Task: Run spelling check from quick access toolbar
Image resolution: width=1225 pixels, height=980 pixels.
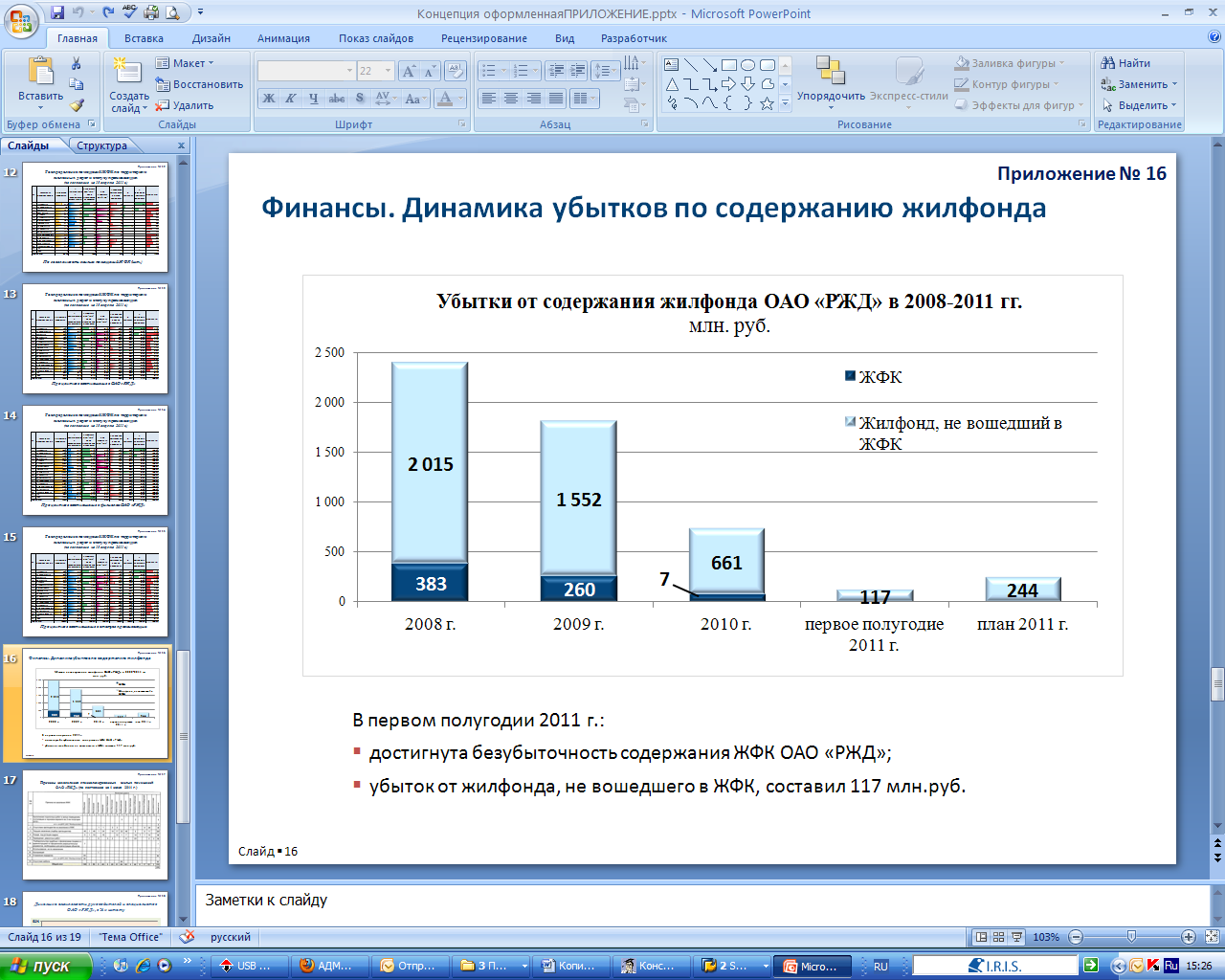Action: click(130, 13)
